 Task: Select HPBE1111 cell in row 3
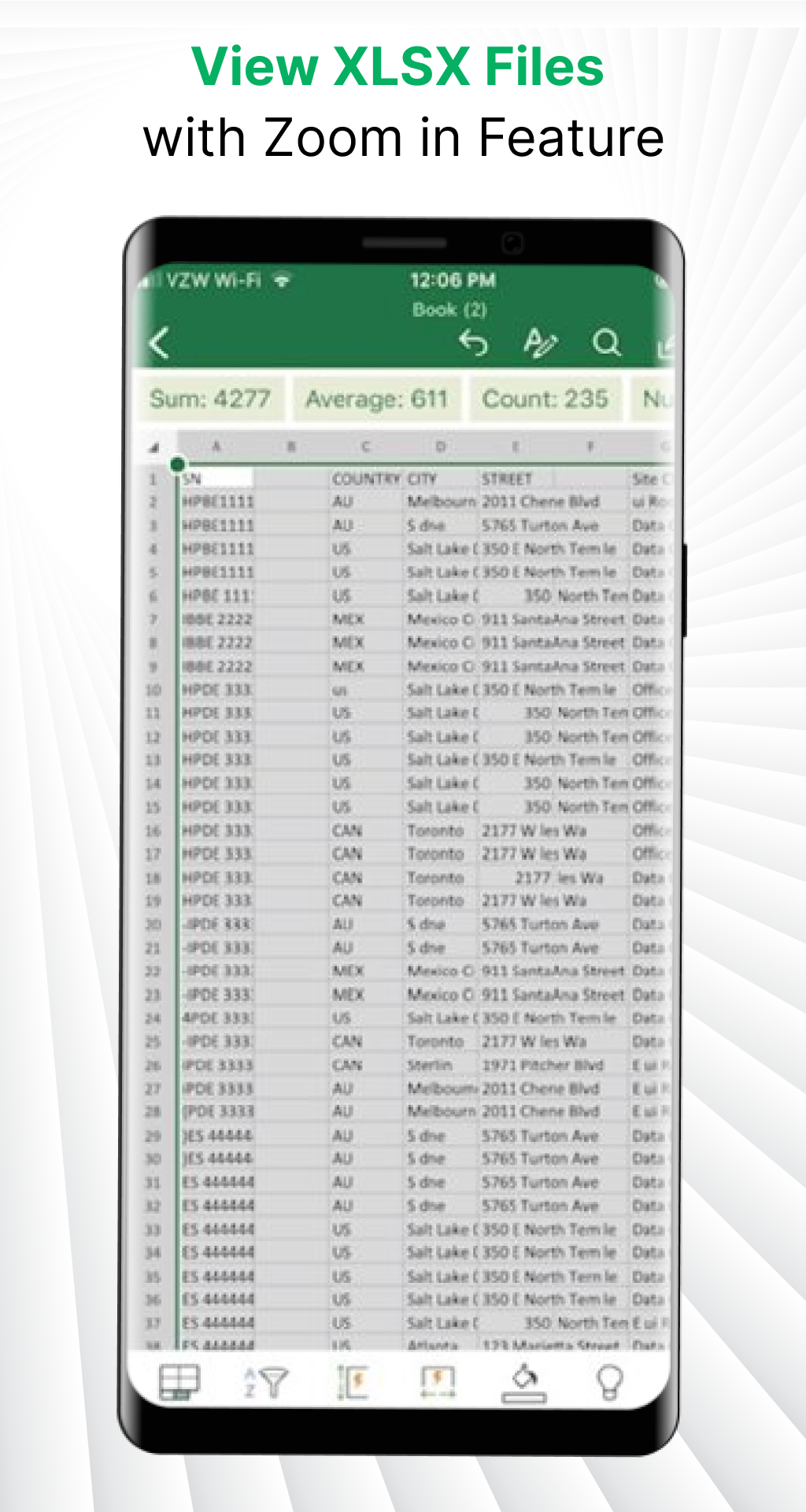tap(216, 525)
